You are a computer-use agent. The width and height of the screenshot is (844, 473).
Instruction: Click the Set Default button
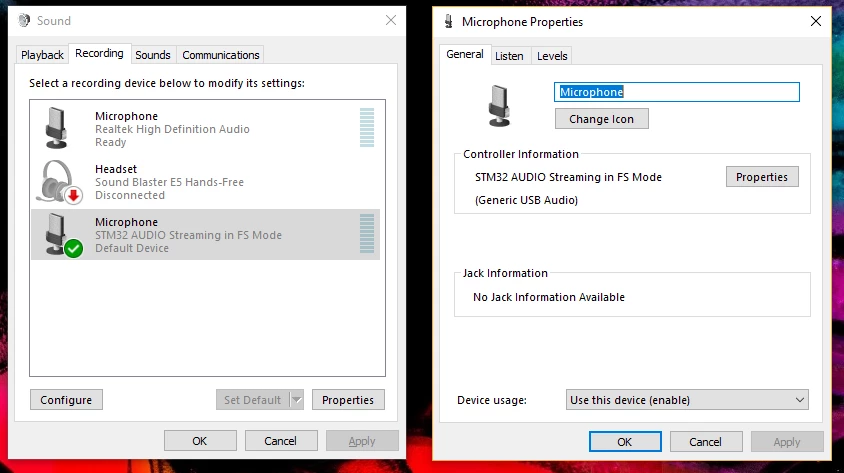coord(252,400)
